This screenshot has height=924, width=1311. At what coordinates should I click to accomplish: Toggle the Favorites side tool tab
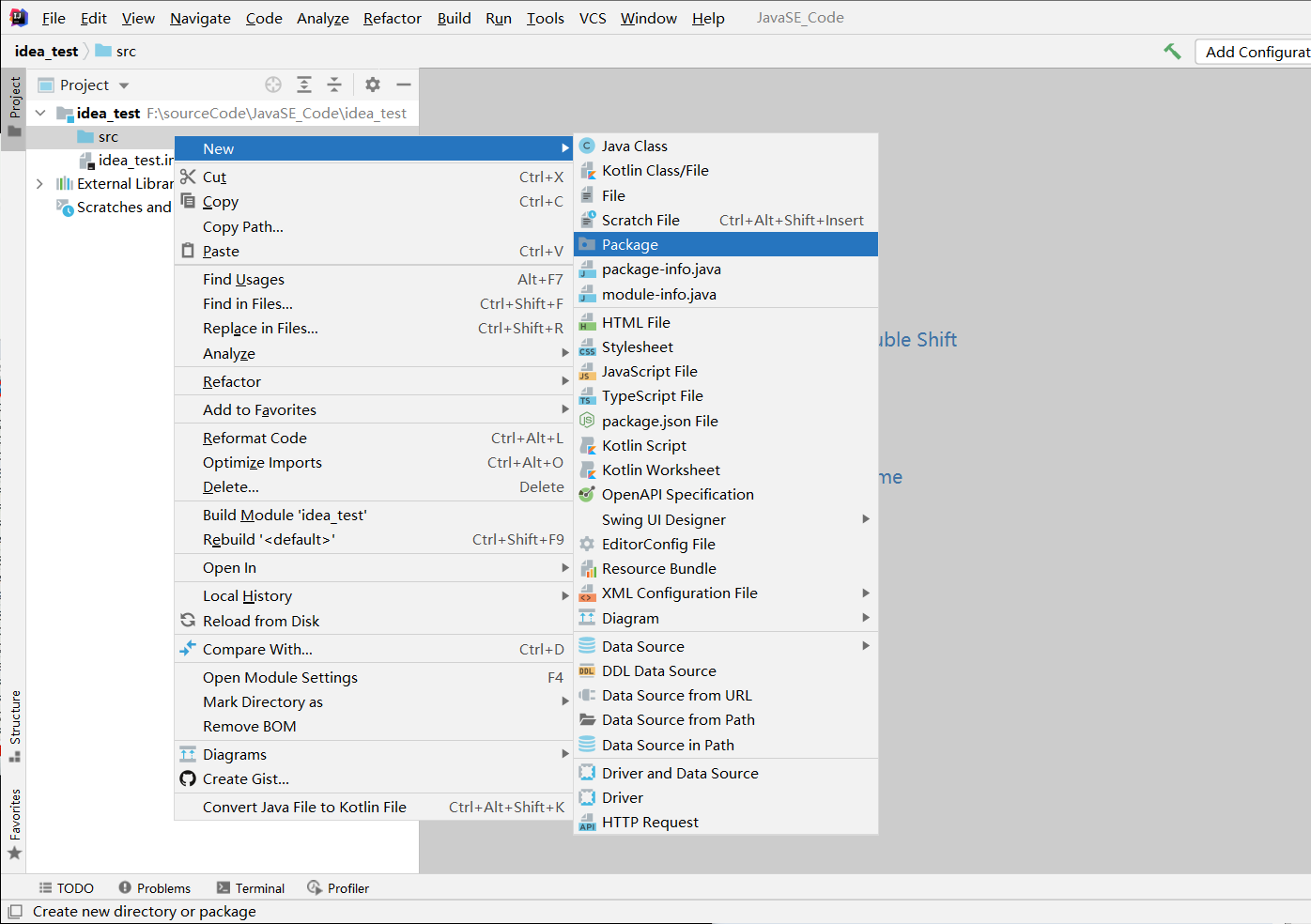[x=14, y=824]
